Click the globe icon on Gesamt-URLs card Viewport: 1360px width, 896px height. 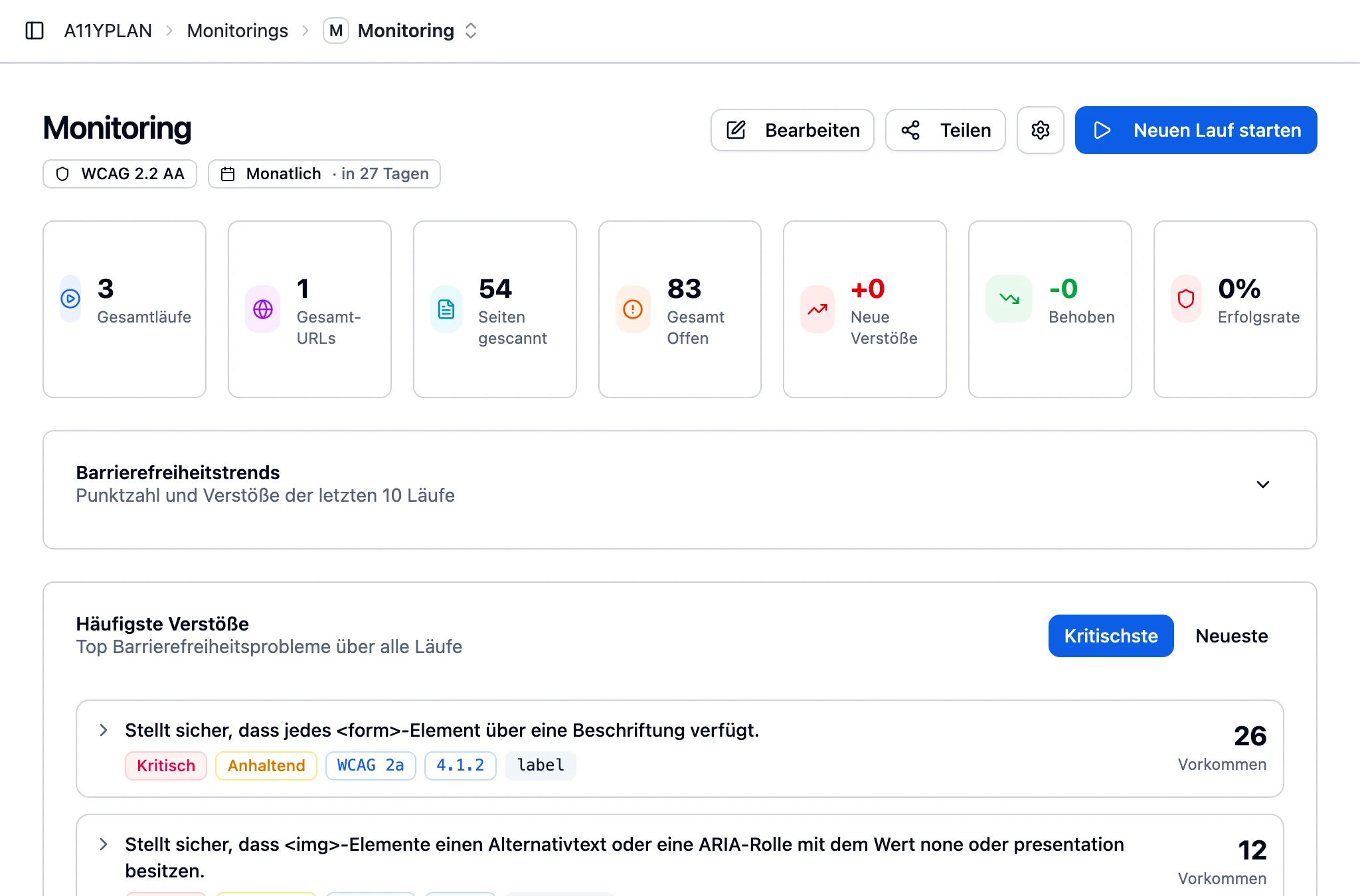pos(262,308)
